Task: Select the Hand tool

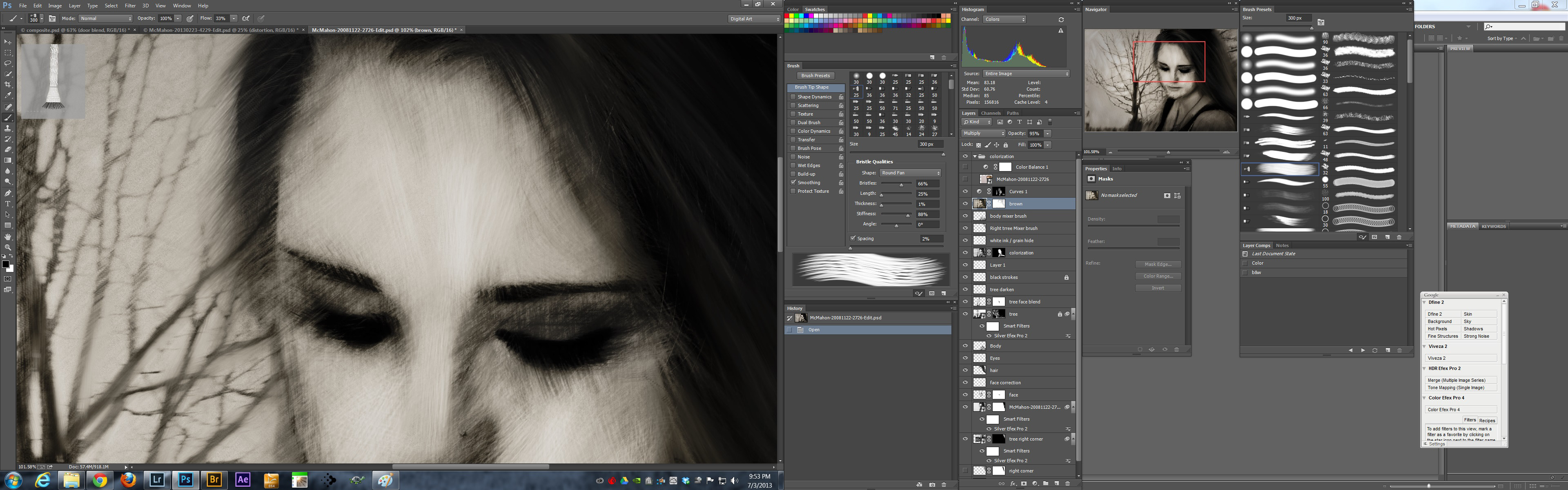Action: 8,237
